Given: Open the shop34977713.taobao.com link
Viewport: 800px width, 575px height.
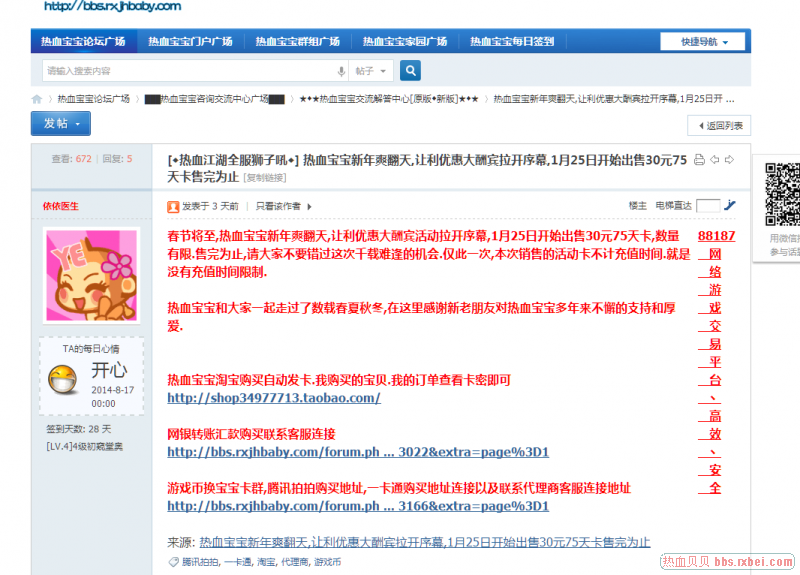Looking at the screenshot, I should (x=273, y=398).
